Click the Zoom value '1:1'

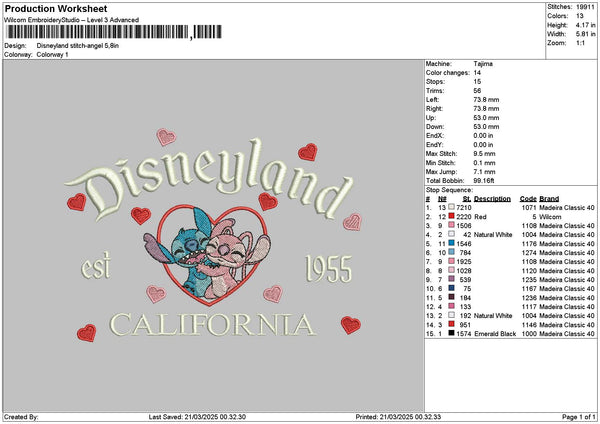click(580, 43)
